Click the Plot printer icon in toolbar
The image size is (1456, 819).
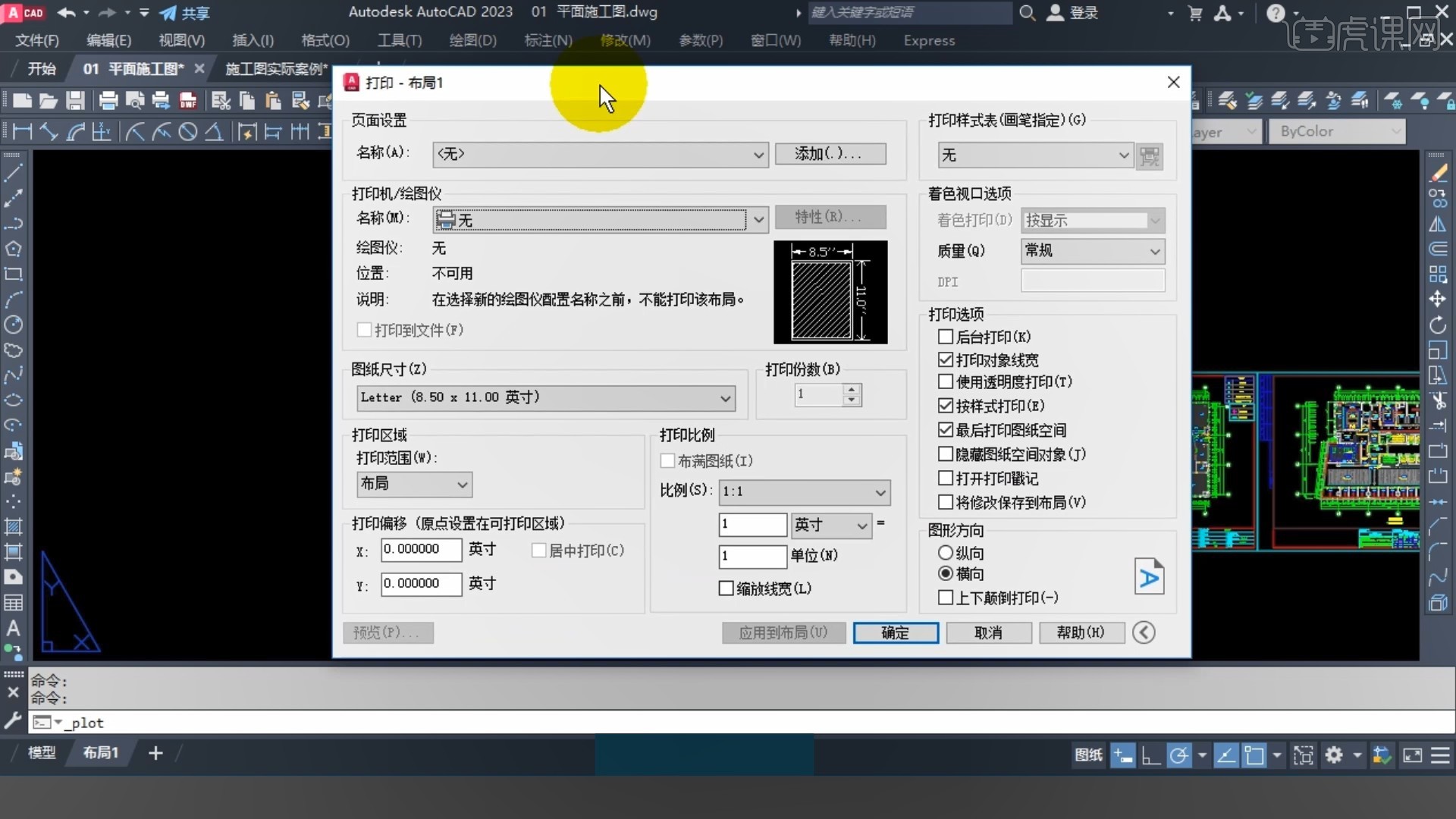pos(108,100)
